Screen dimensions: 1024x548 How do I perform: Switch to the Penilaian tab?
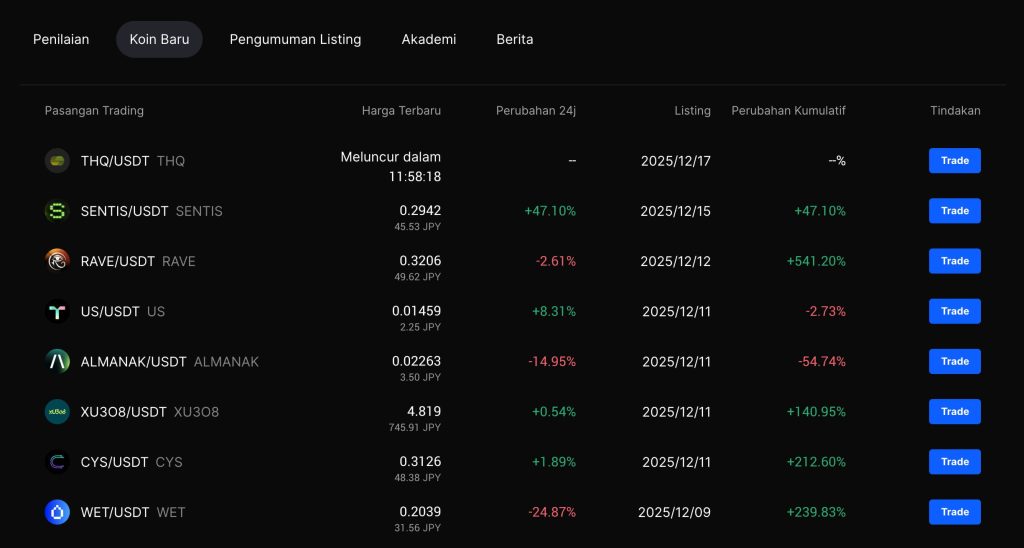click(61, 39)
